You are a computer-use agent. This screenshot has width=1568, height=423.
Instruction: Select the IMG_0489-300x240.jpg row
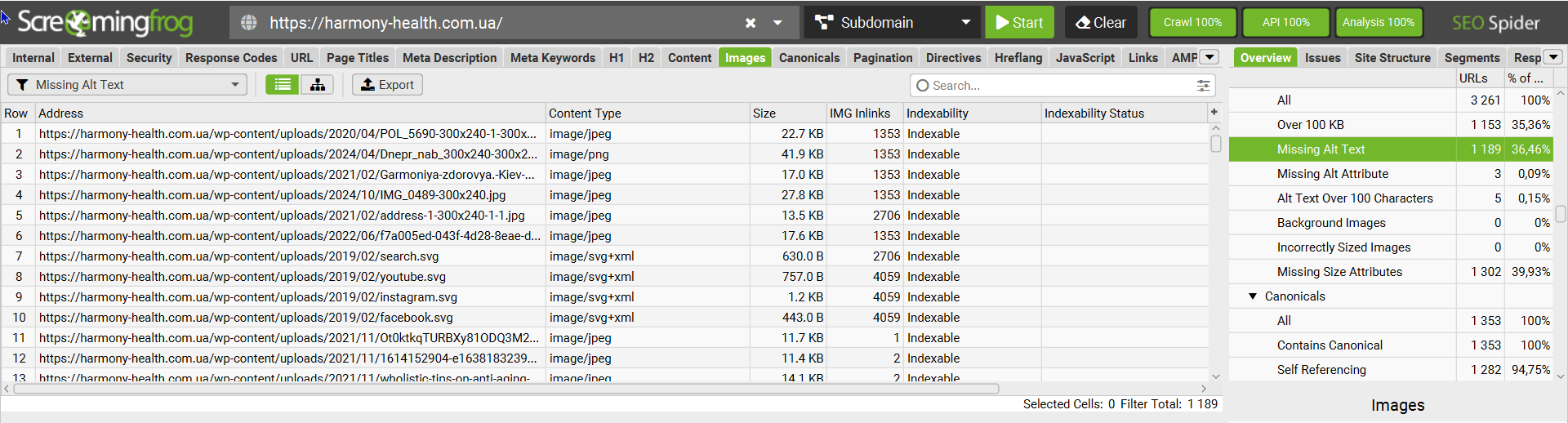pyautogui.click(x=604, y=195)
